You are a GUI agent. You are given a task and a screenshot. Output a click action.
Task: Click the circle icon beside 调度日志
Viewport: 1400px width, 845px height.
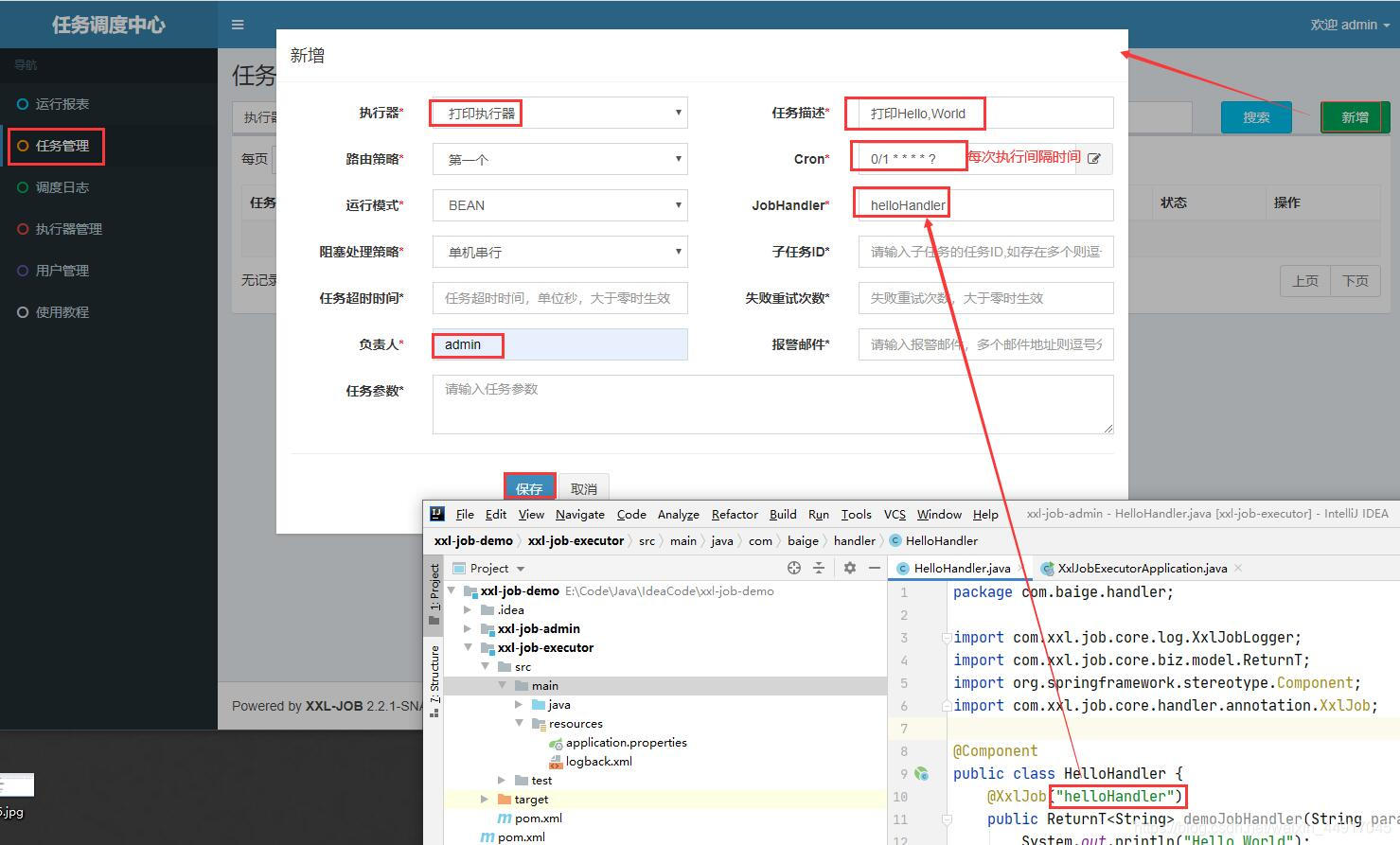[x=23, y=187]
